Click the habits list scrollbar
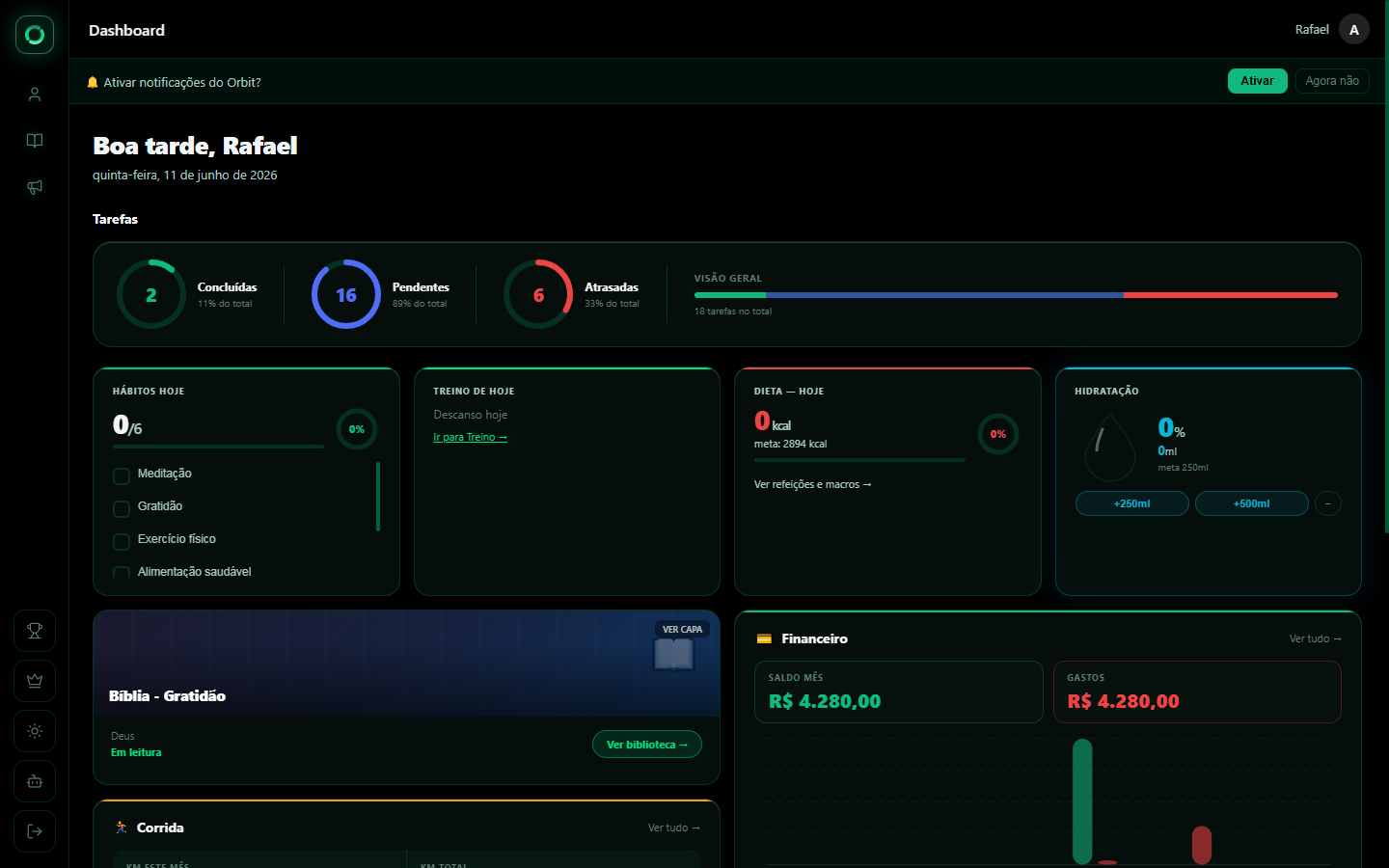Screen dimensions: 1389x868 (x=378, y=497)
